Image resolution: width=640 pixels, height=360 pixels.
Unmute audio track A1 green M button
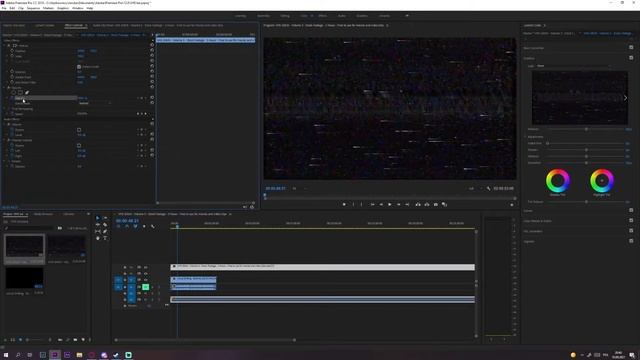click(145, 287)
